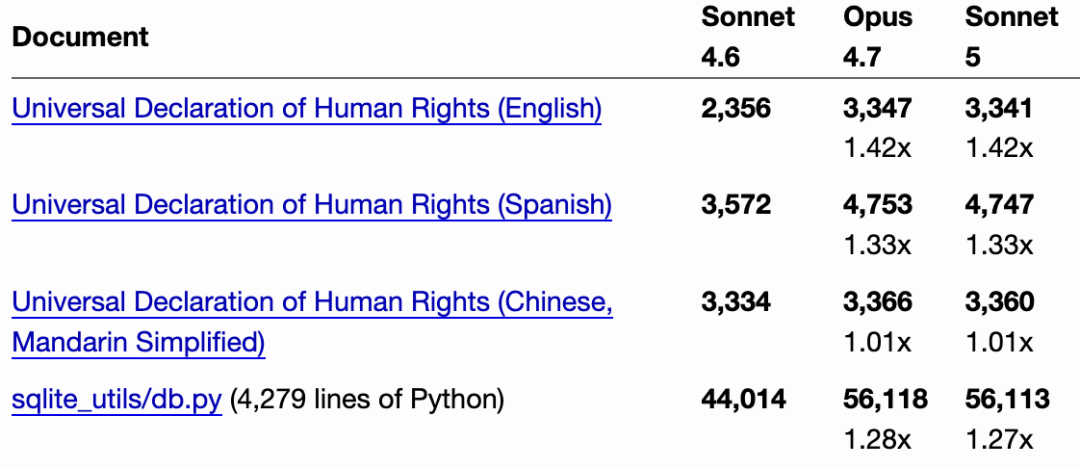Click the 3,572 Spanish Sonnet 4.6 value
The image size is (1080, 468).
tap(736, 205)
